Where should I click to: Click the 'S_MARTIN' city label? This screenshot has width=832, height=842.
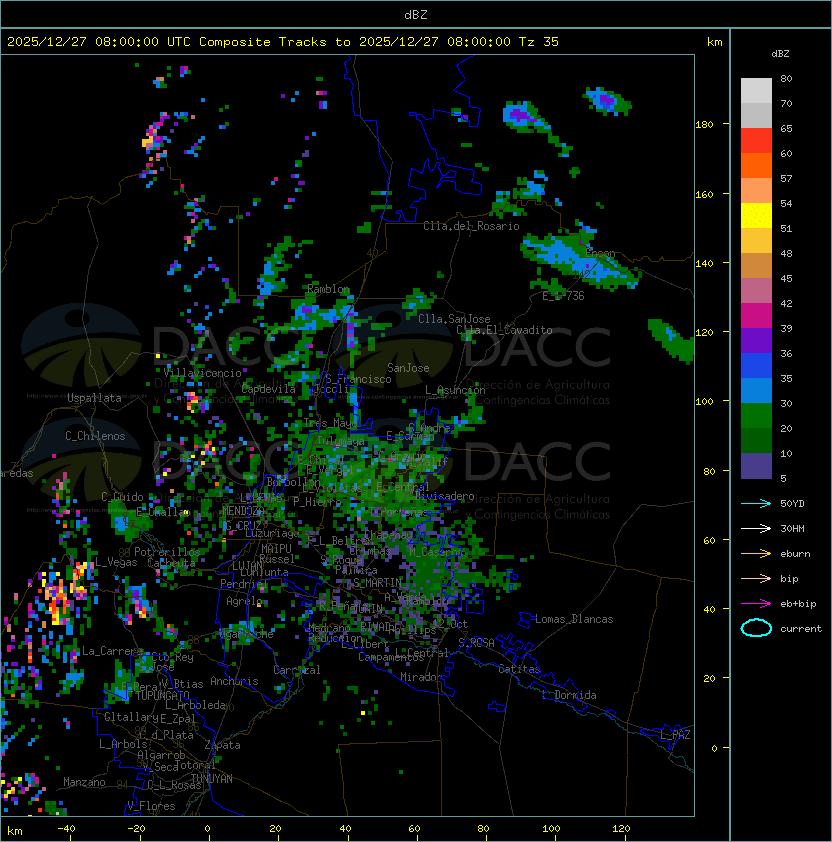377,582
